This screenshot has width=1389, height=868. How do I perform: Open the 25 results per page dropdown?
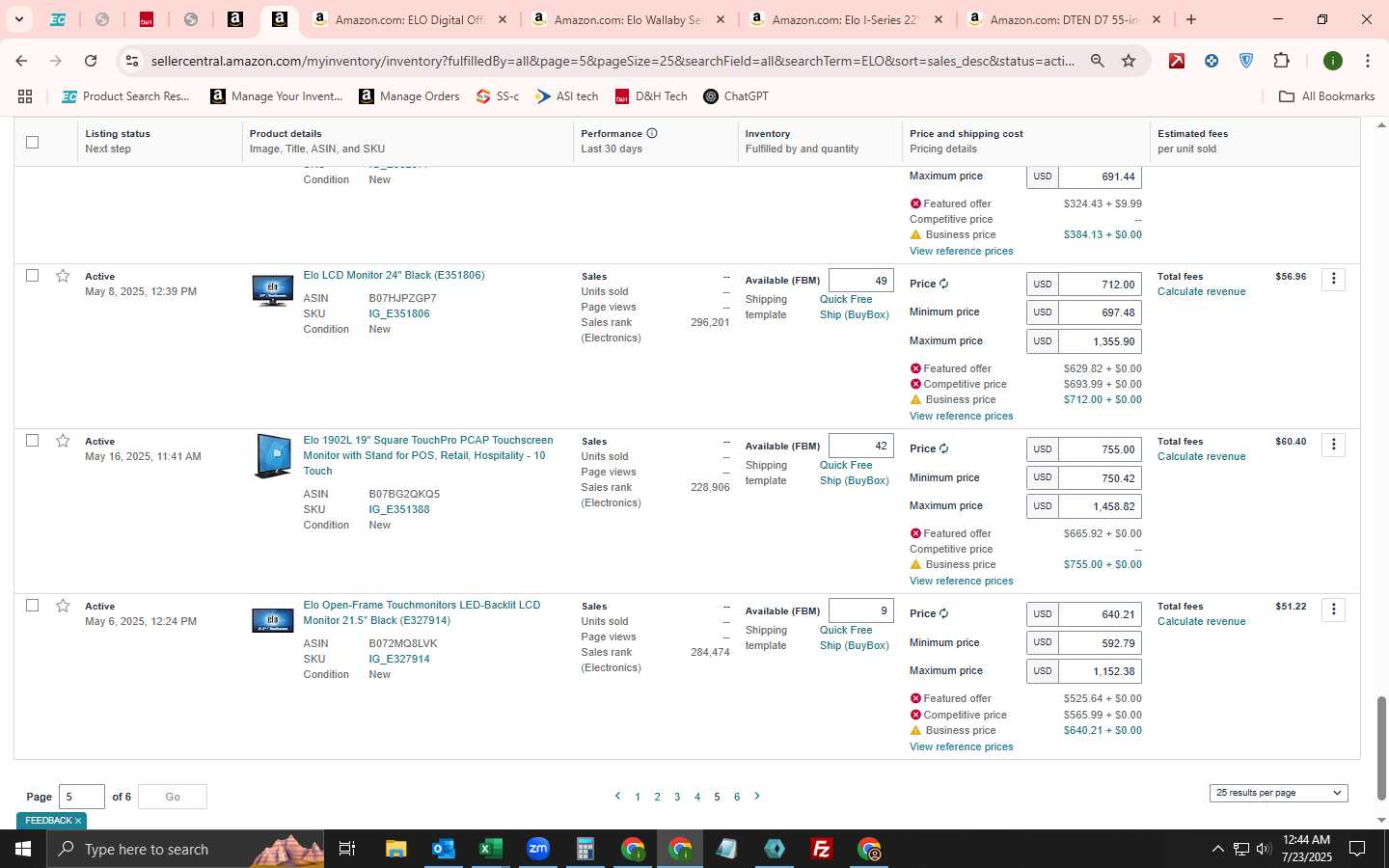1278,793
